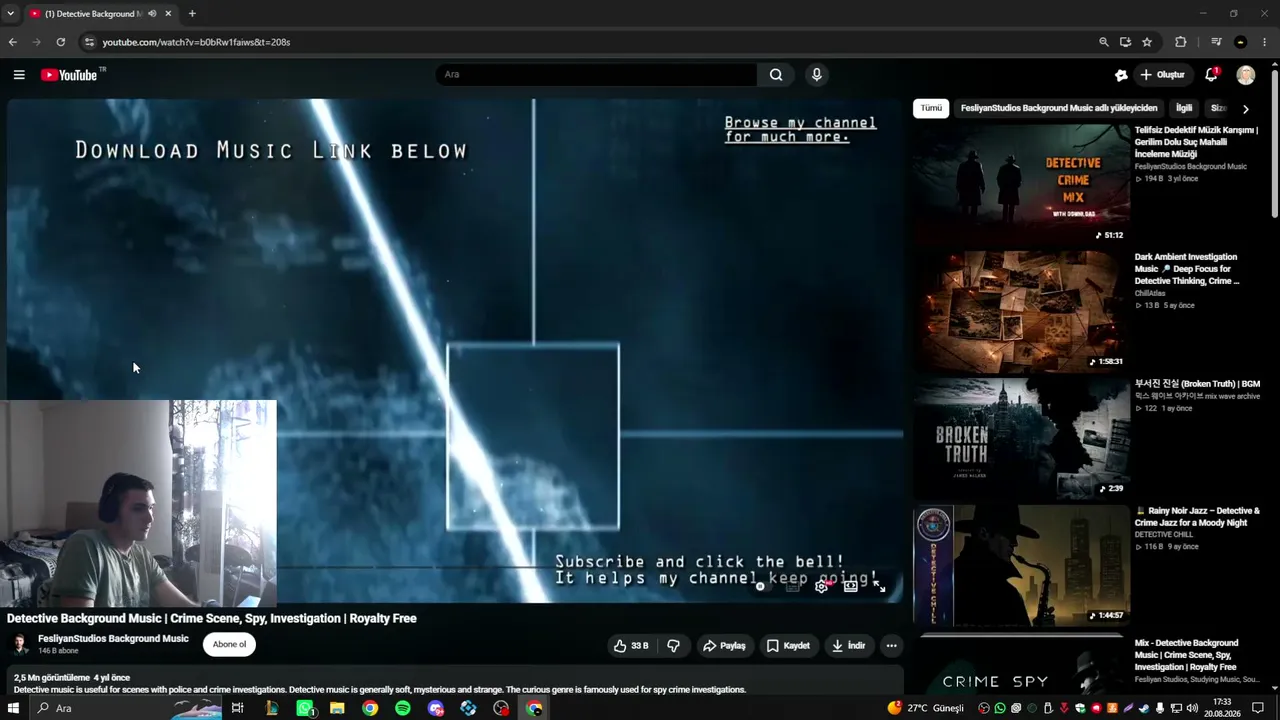Open Chrome extensions puzzle icon
The width and height of the screenshot is (1280, 720).
point(1181,42)
